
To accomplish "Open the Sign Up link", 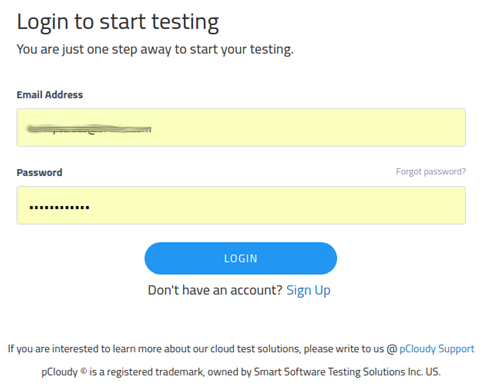I will [x=308, y=290].
